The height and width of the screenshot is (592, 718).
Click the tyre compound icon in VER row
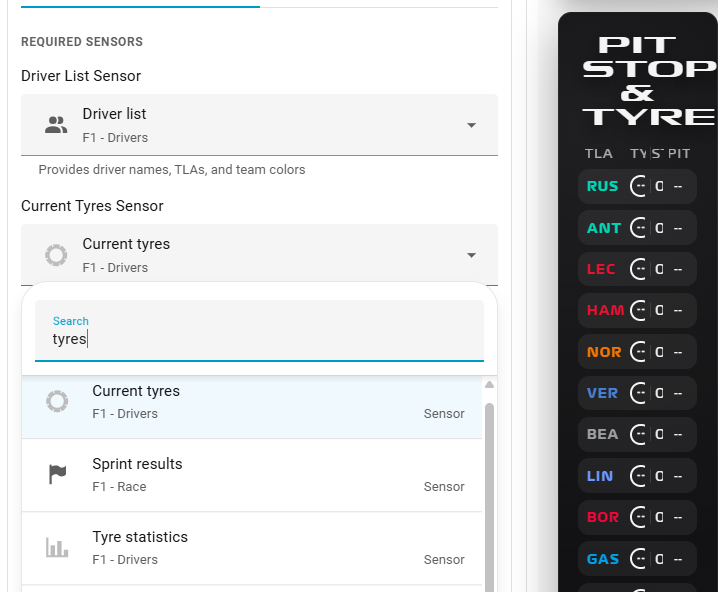coord(640,393)
